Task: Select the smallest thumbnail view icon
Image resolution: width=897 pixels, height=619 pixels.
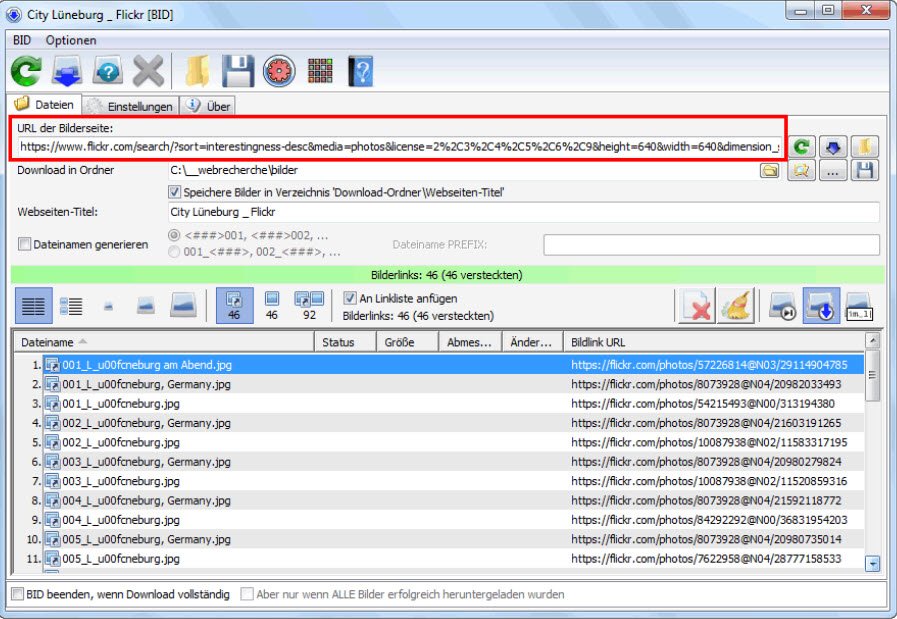Action: 108,307
